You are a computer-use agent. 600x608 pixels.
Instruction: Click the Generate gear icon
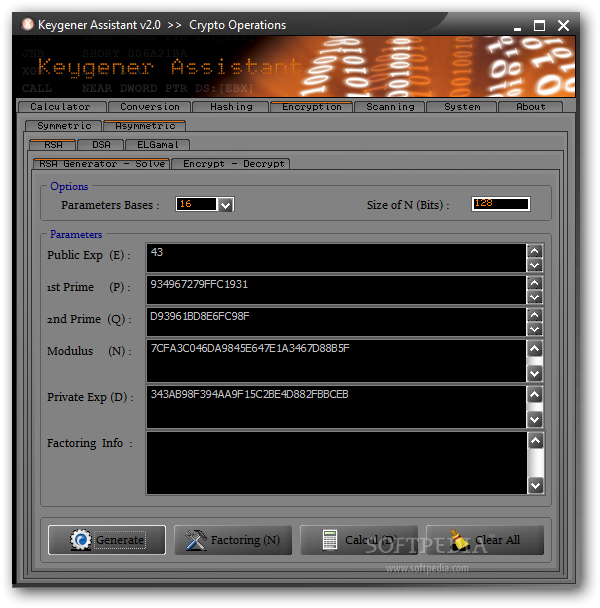coord(80,540)
